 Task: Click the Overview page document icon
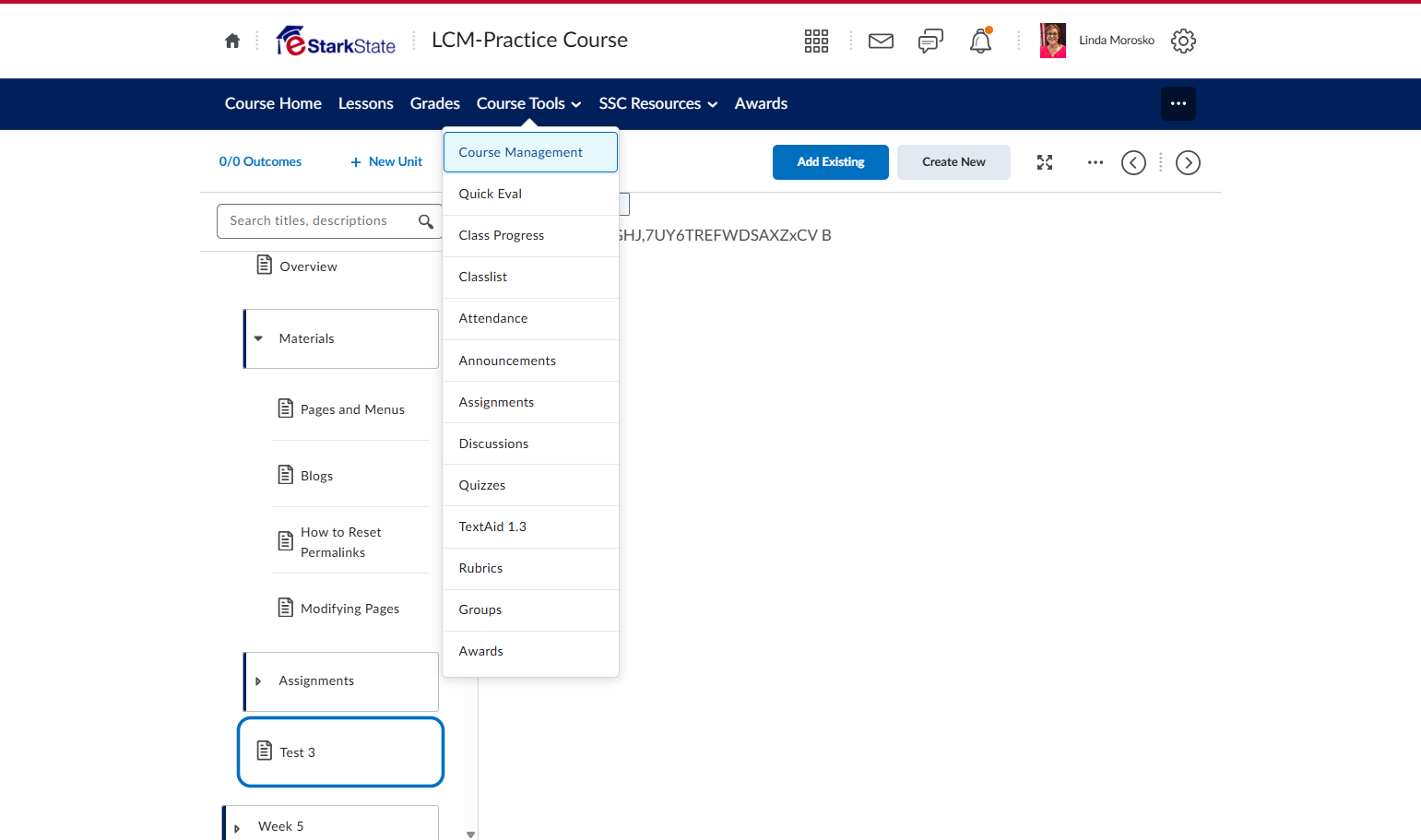point(264,266)
